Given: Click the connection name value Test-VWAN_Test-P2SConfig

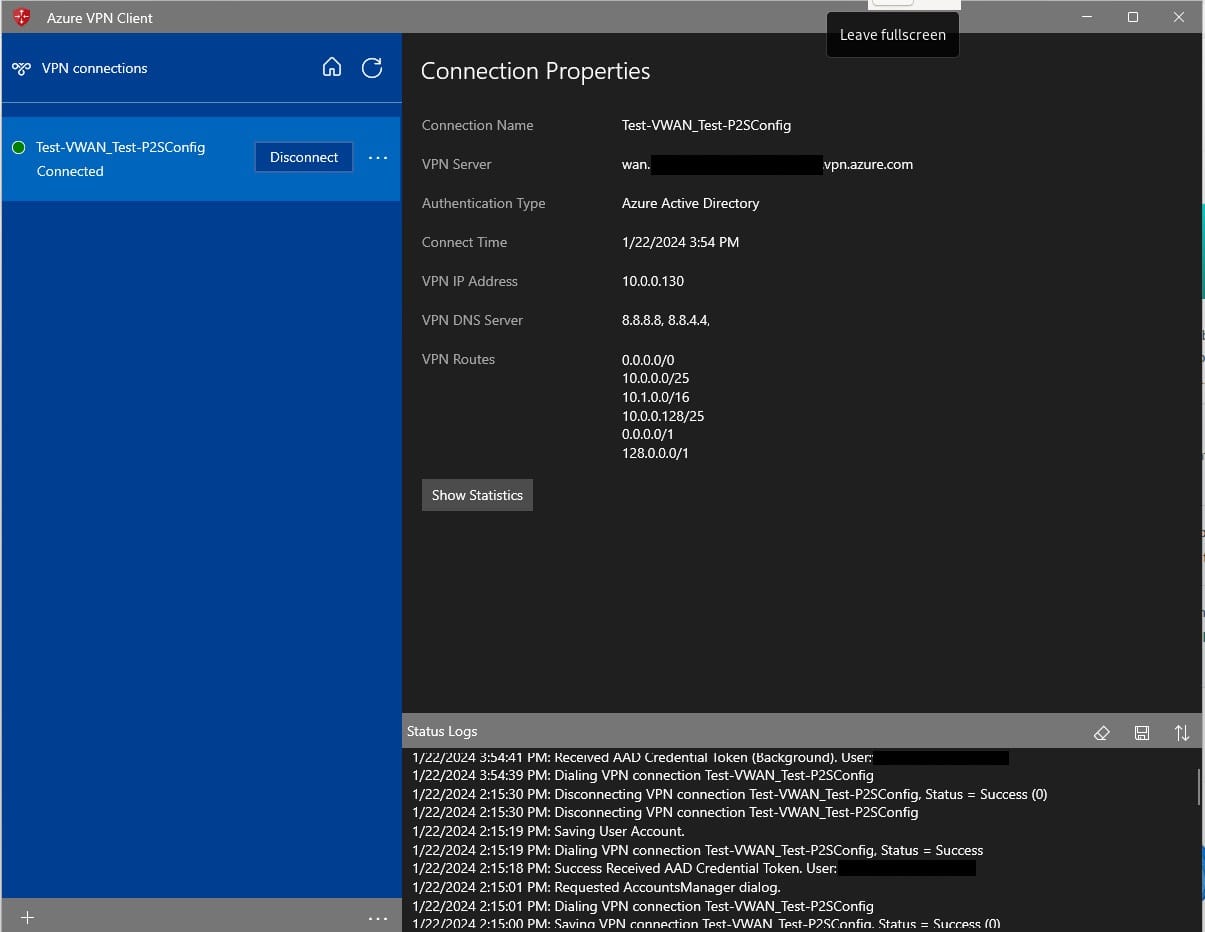Looking at the screenshot, I should [706, 125].
